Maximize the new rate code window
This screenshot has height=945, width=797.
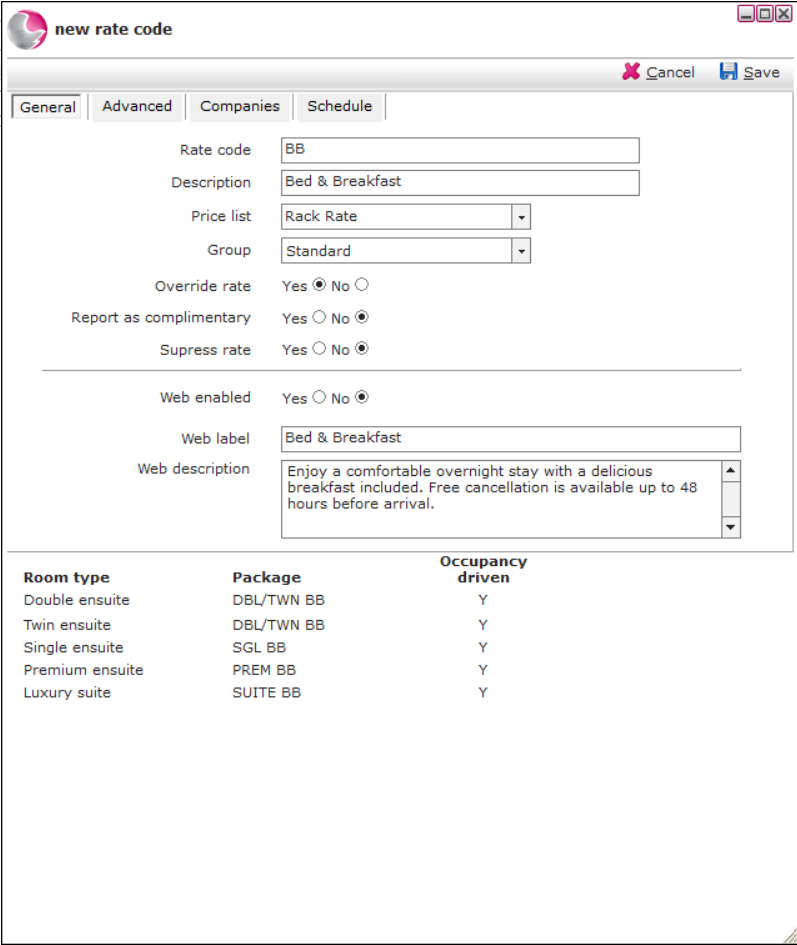pyautogui.click(x=765, y=13)
